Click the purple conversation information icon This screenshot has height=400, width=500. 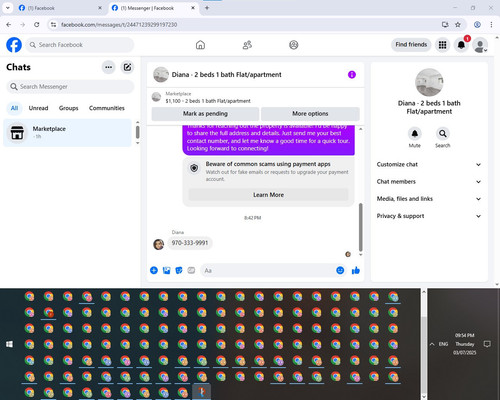click(x=352, y=75)
